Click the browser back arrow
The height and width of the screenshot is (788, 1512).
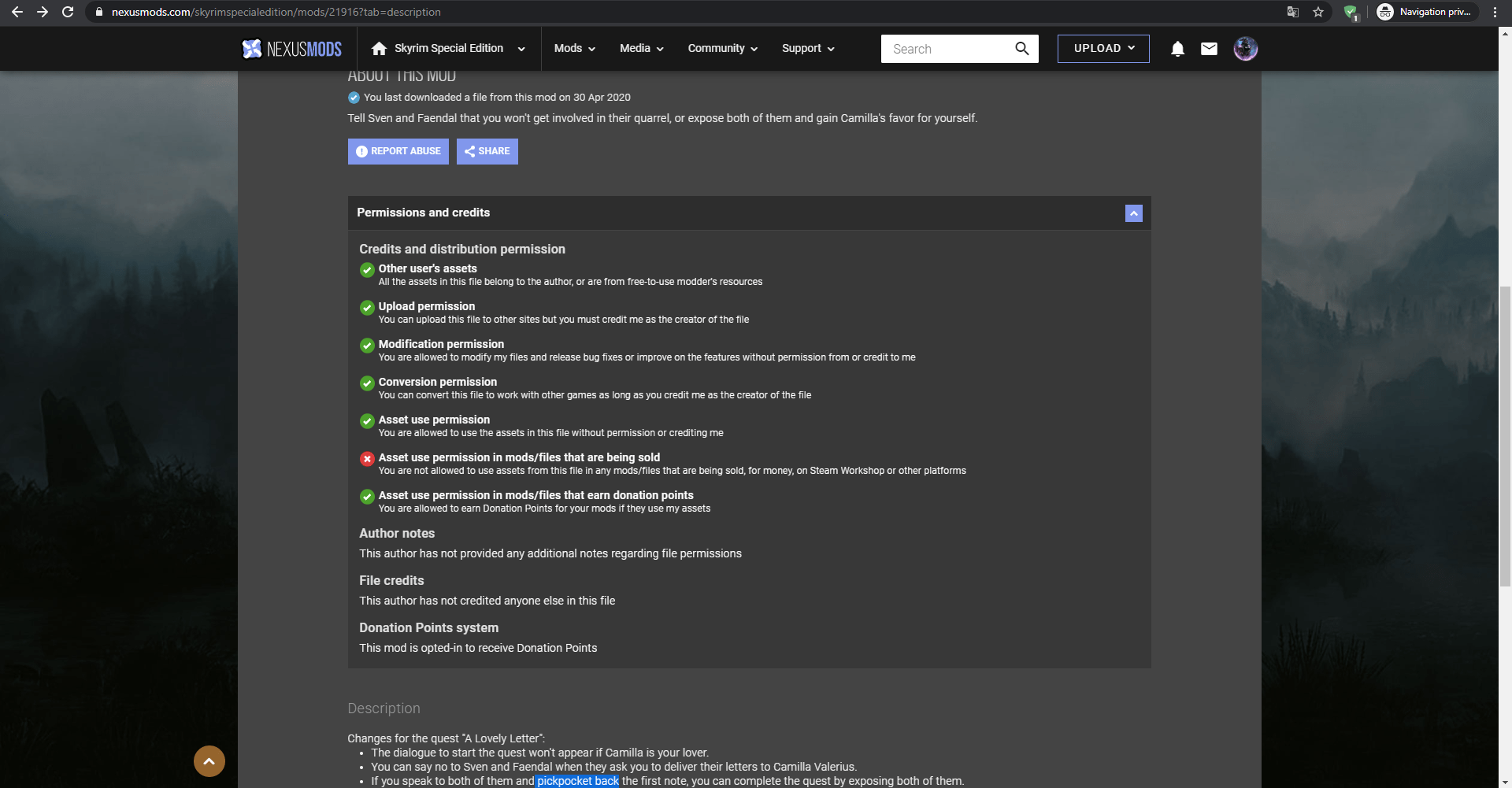[x=17, y=12]
